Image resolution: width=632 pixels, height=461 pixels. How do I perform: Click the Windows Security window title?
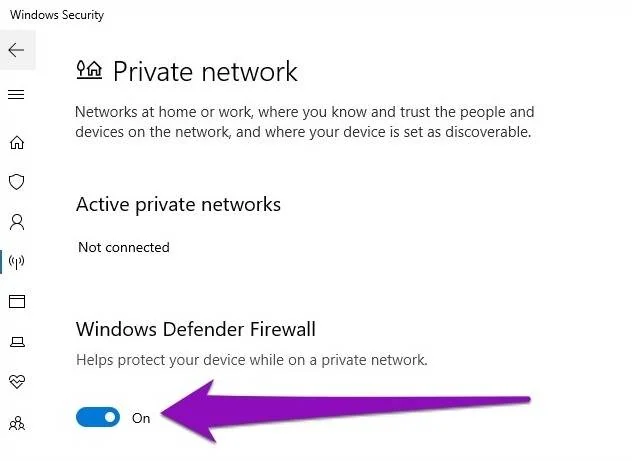point(57,15)
